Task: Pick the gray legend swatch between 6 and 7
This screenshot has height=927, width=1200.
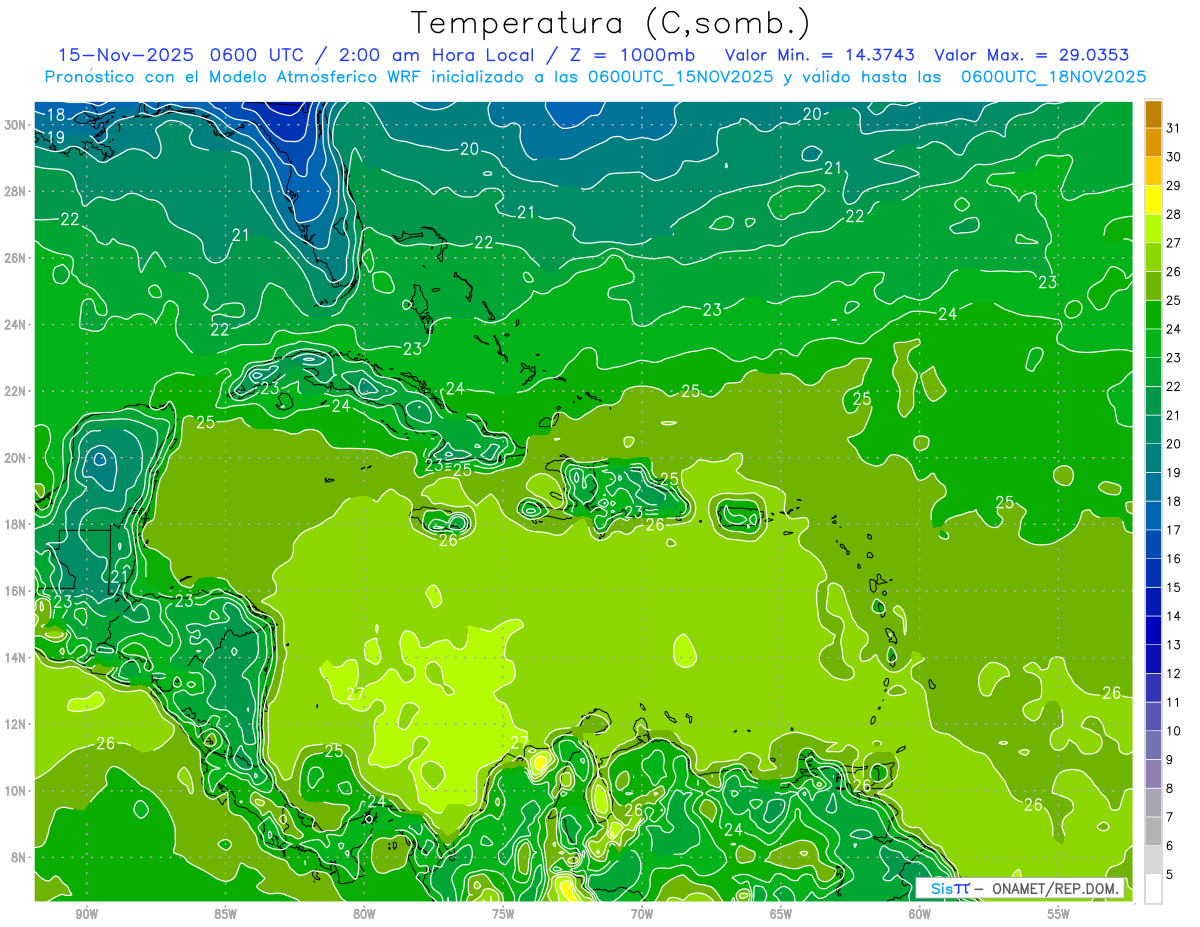Action: coord(1153,831)
